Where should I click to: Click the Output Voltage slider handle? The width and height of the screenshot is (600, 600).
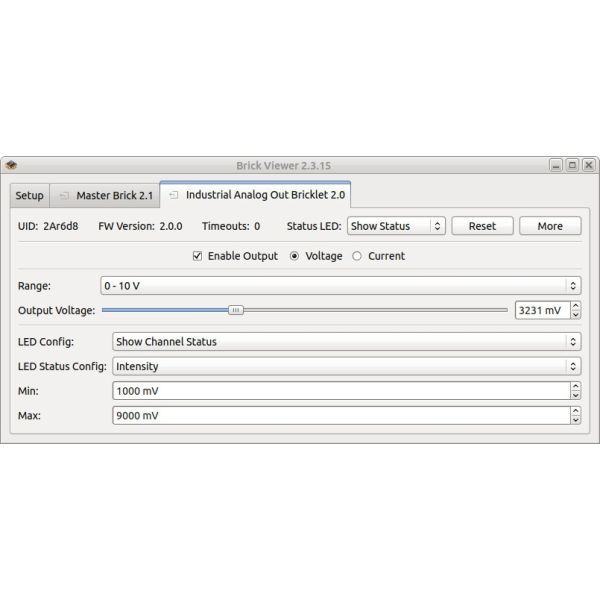pos(236,310)
